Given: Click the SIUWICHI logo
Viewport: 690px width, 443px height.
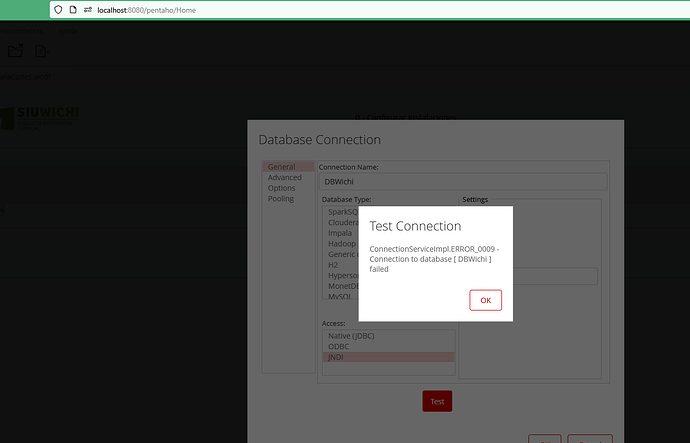Looking at the screenshot, I should 39,118.
